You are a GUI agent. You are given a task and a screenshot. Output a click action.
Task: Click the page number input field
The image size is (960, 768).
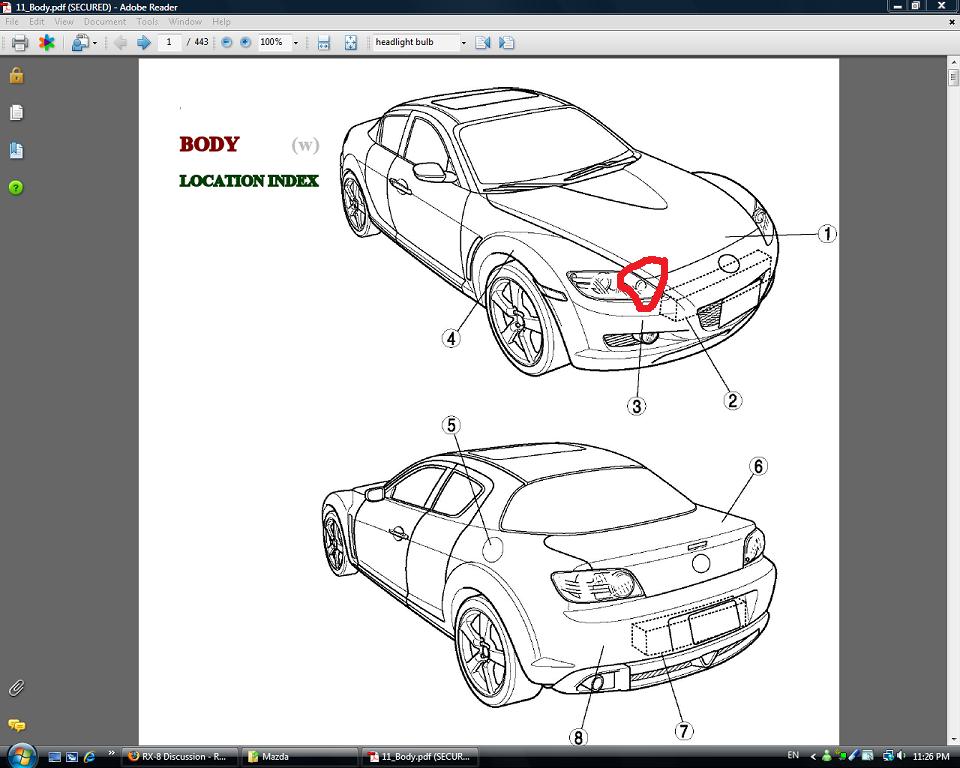pos(170,43)
